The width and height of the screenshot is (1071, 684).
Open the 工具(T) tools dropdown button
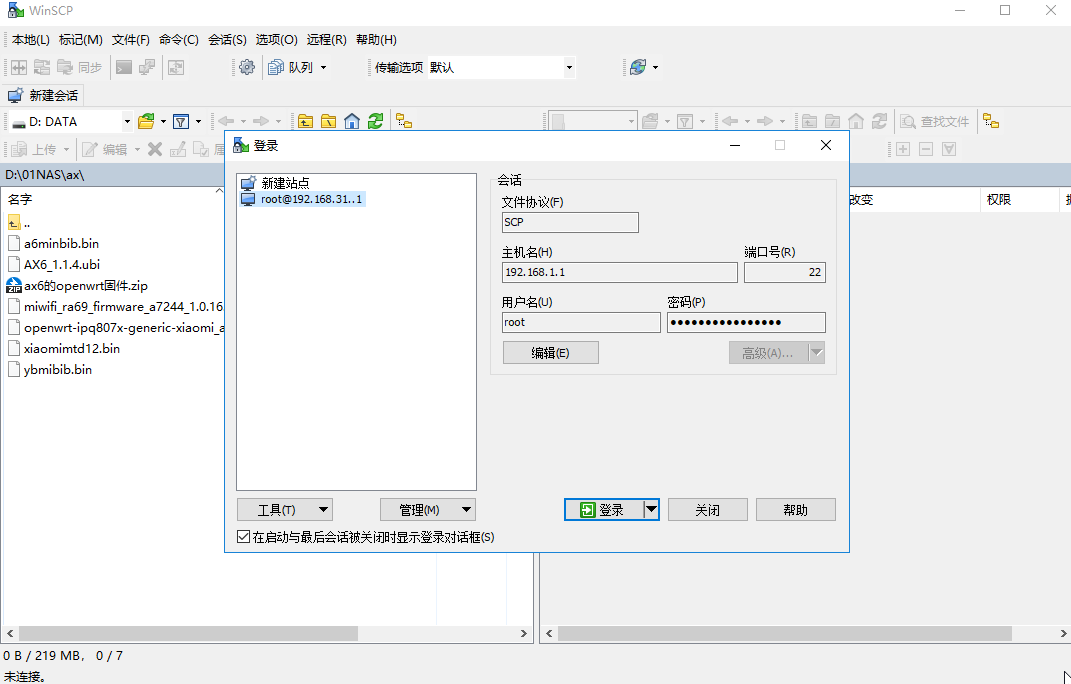pyautogui.click(x=285, y=510)
